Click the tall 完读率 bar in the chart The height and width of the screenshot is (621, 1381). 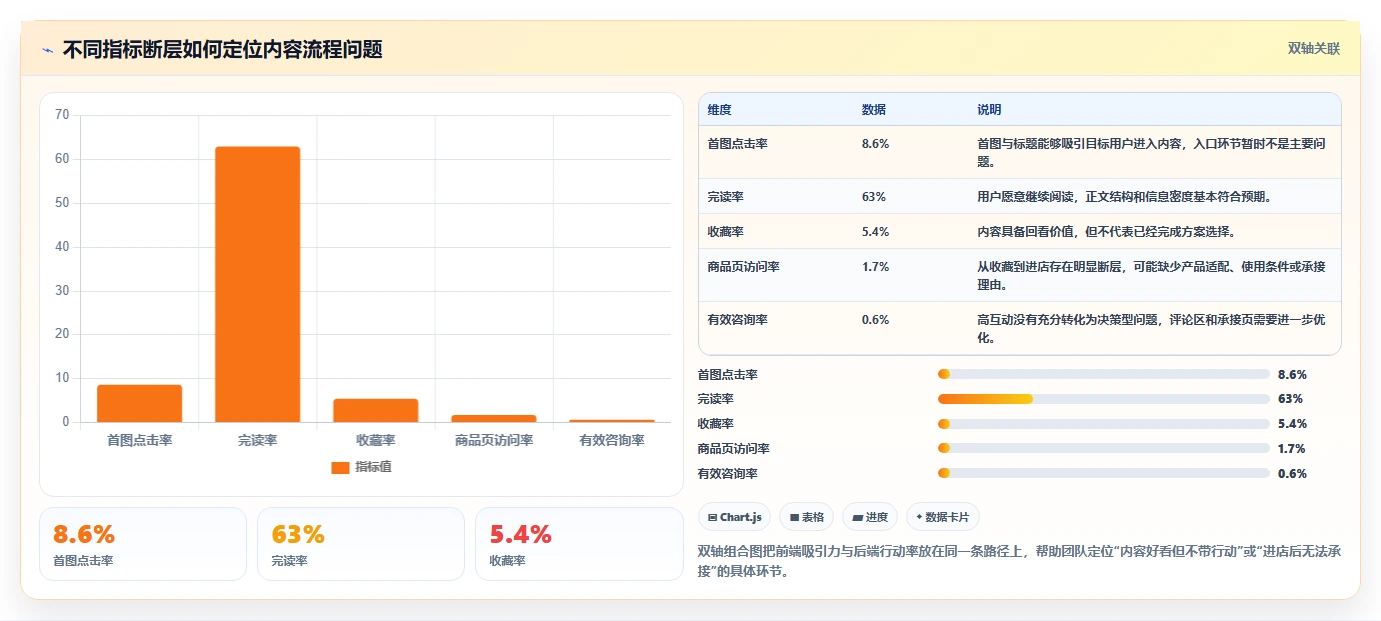click(x=257, y=284)
